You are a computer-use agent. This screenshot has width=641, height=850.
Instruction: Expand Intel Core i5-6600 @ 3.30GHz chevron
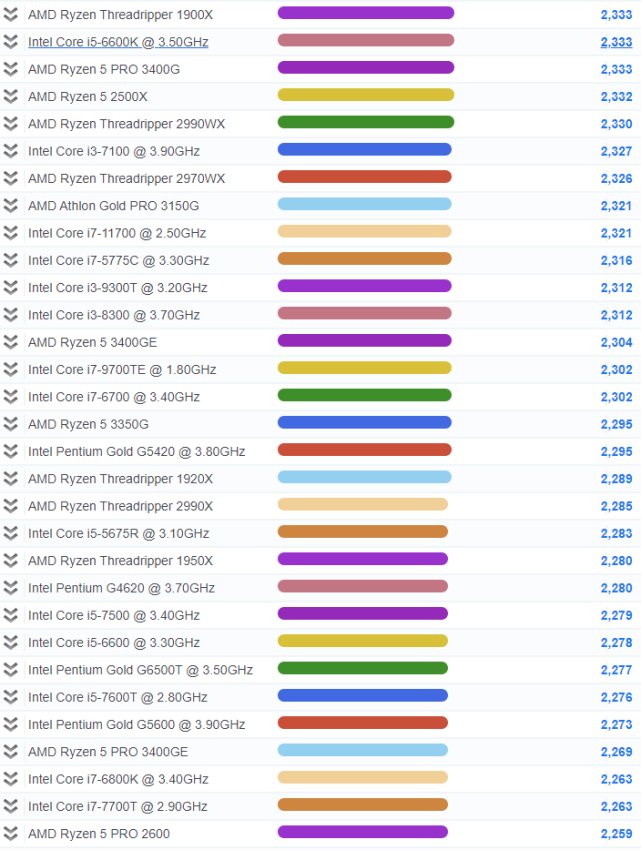click(10, 642)
